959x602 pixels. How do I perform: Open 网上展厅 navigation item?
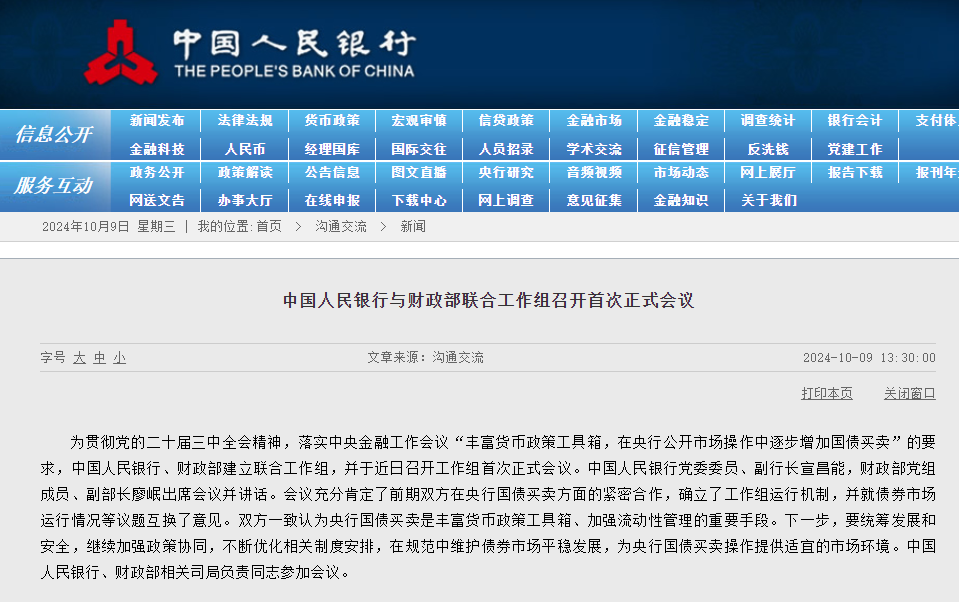click(x=768, y=173)
